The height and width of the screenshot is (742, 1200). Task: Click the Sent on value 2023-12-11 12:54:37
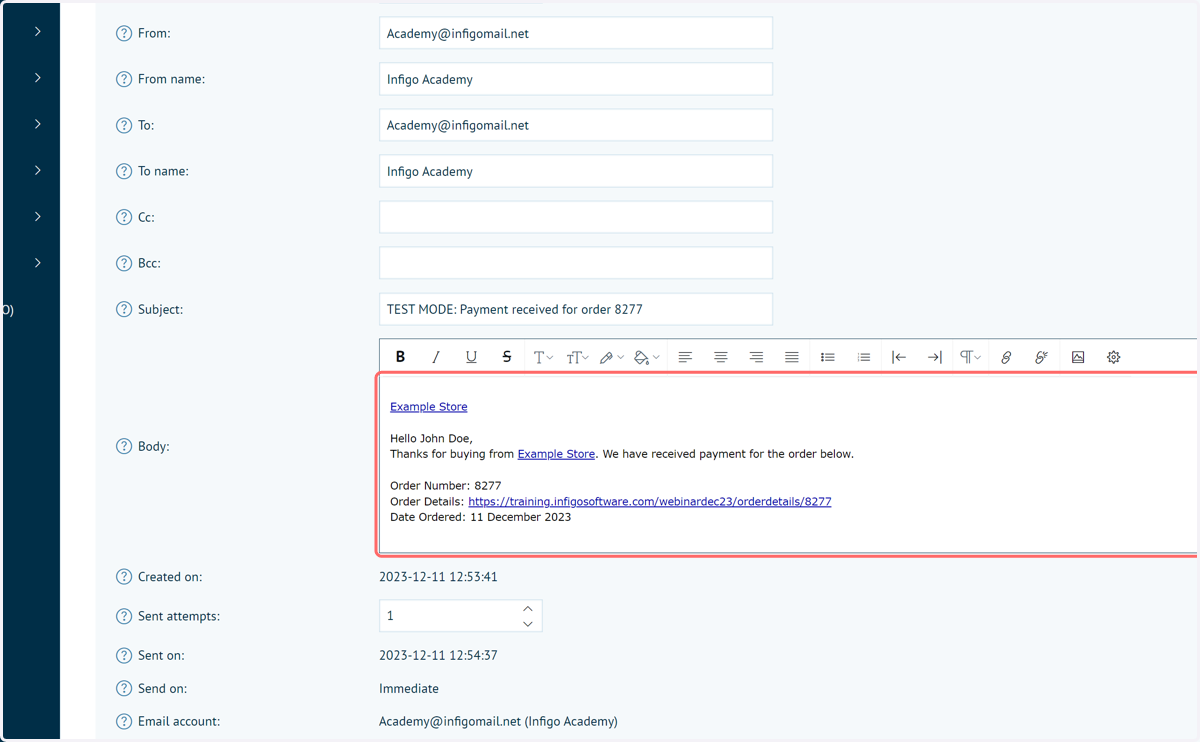point(438,656)
